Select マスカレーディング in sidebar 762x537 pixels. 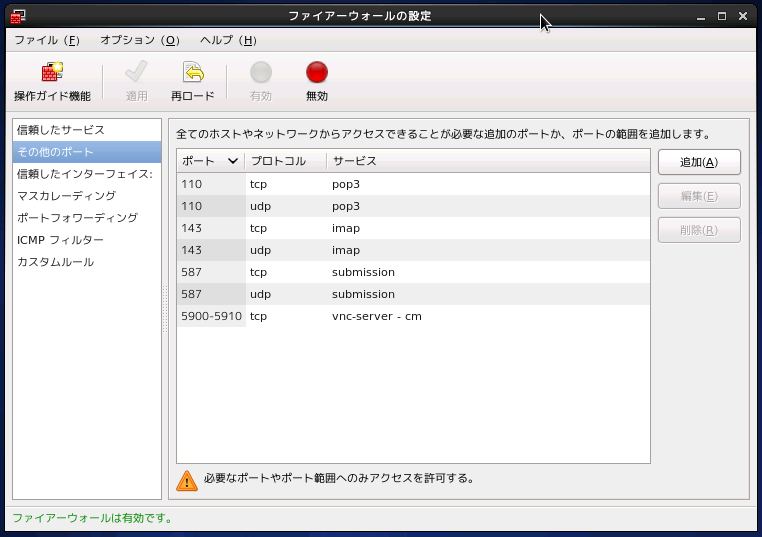pyautogui.click(x=87, y=196)
